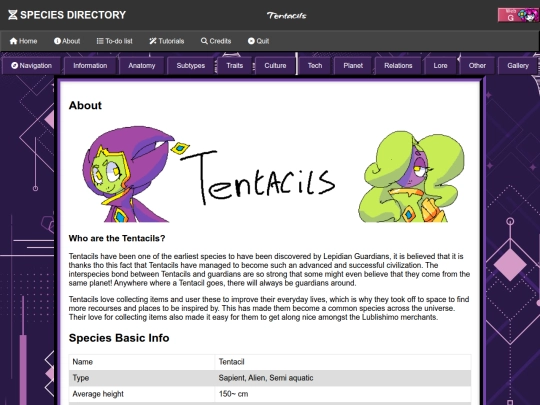Click the Navigation compass icon
This screenshot has width=540, height=405.
pos(14,65)
